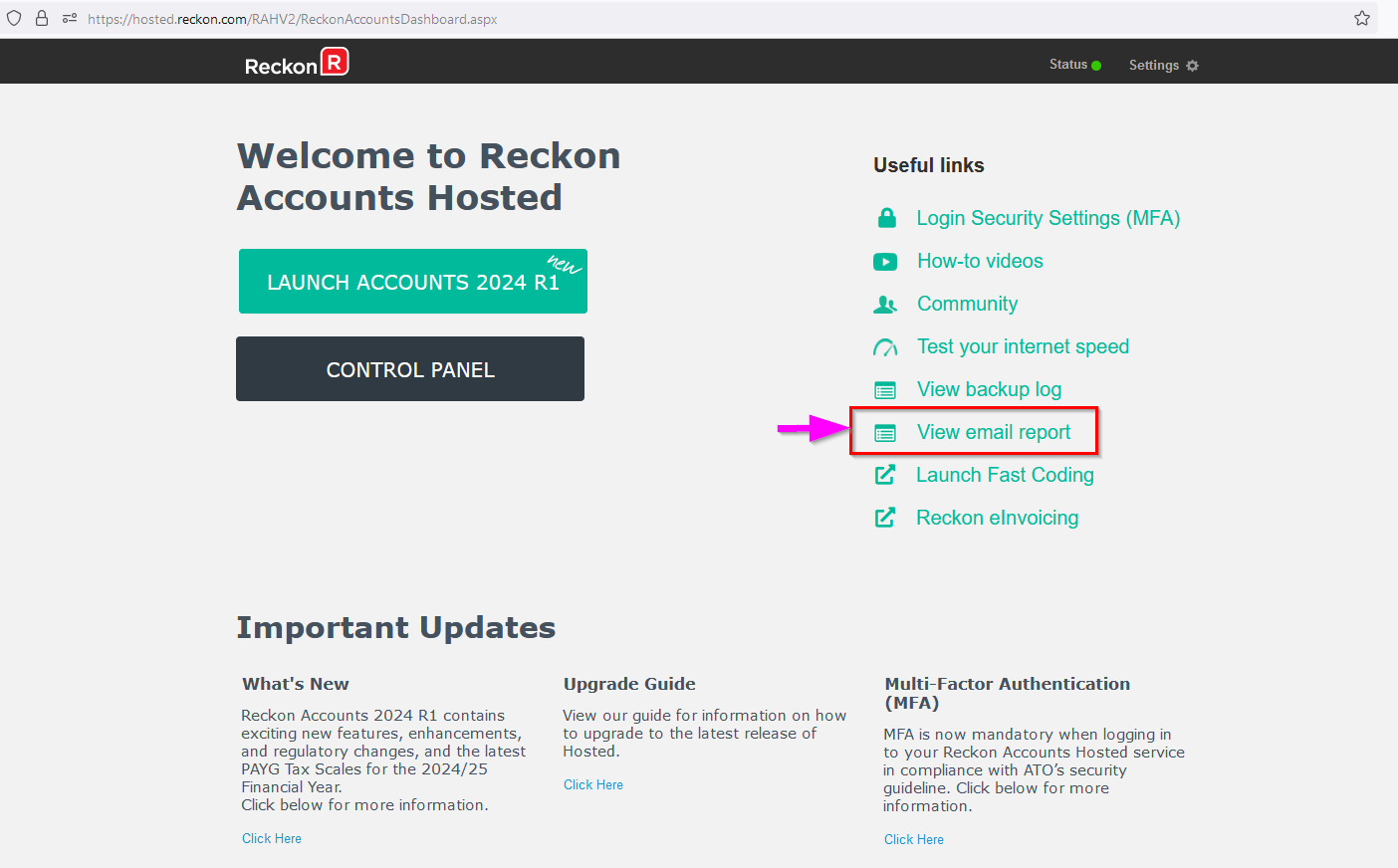Click the Useful links heading
This screenshot has width=1398, height=868.
(x=929, y=165)
